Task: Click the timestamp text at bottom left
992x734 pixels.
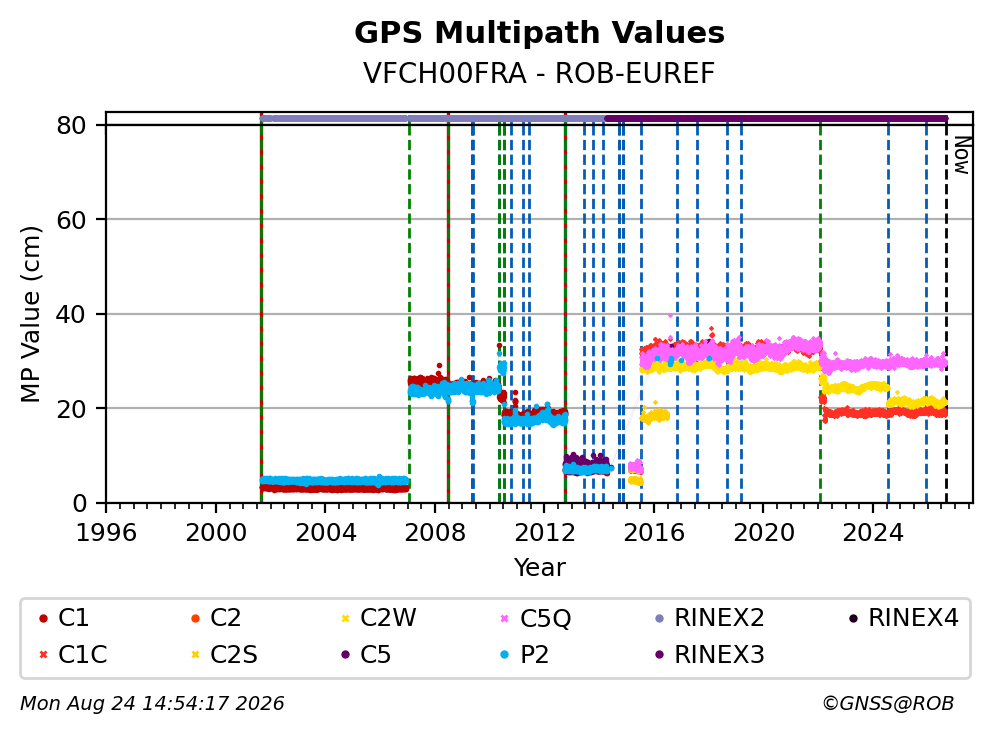Action: point(152,704)
